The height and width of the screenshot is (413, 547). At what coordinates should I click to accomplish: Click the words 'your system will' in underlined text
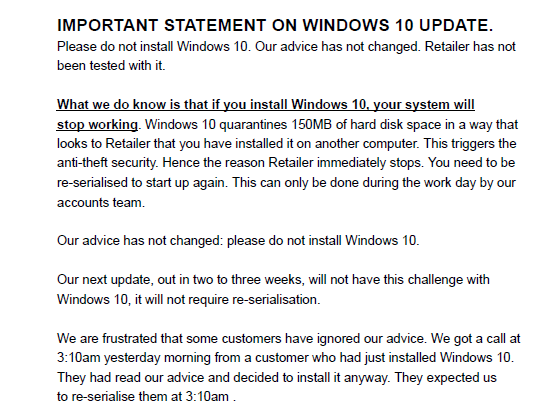coord(424,105)
